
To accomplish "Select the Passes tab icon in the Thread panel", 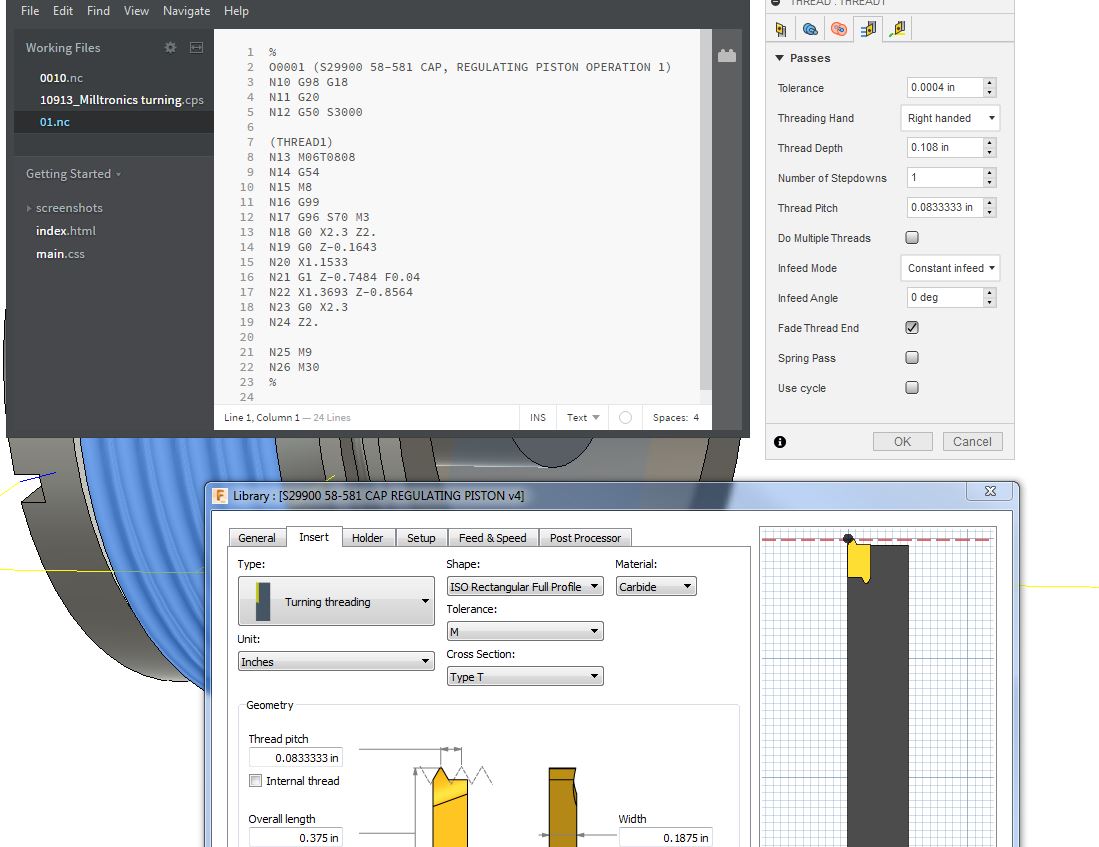I will tap(868, 29).
